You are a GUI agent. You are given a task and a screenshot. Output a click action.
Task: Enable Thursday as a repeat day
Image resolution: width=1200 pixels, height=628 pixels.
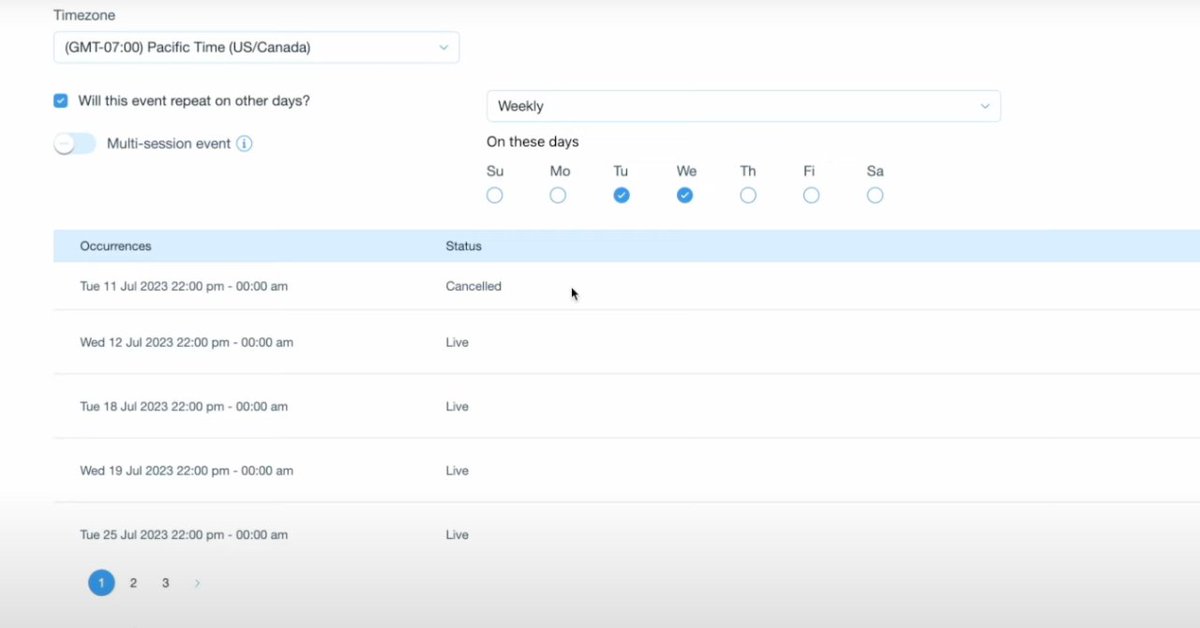pos(748,195)
